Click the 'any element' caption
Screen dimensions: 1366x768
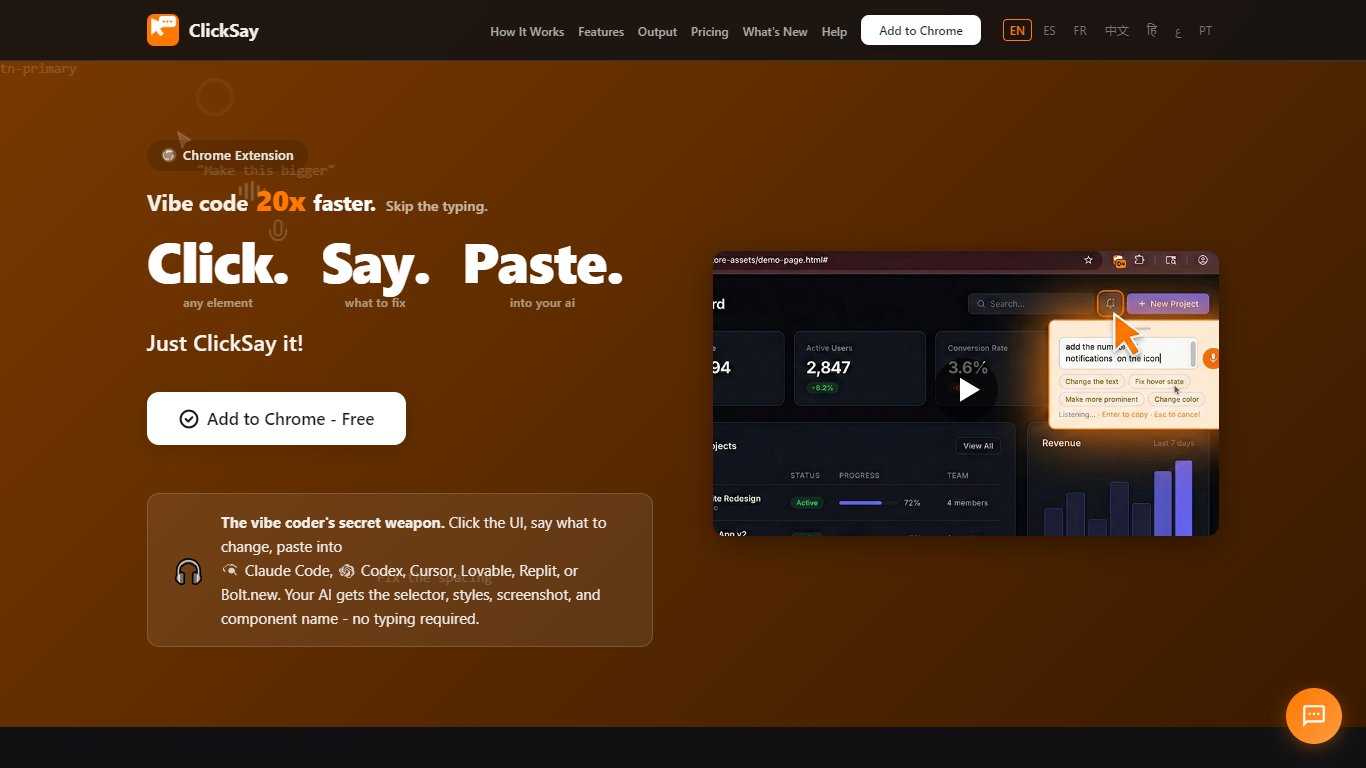click(x=218, y=303)
